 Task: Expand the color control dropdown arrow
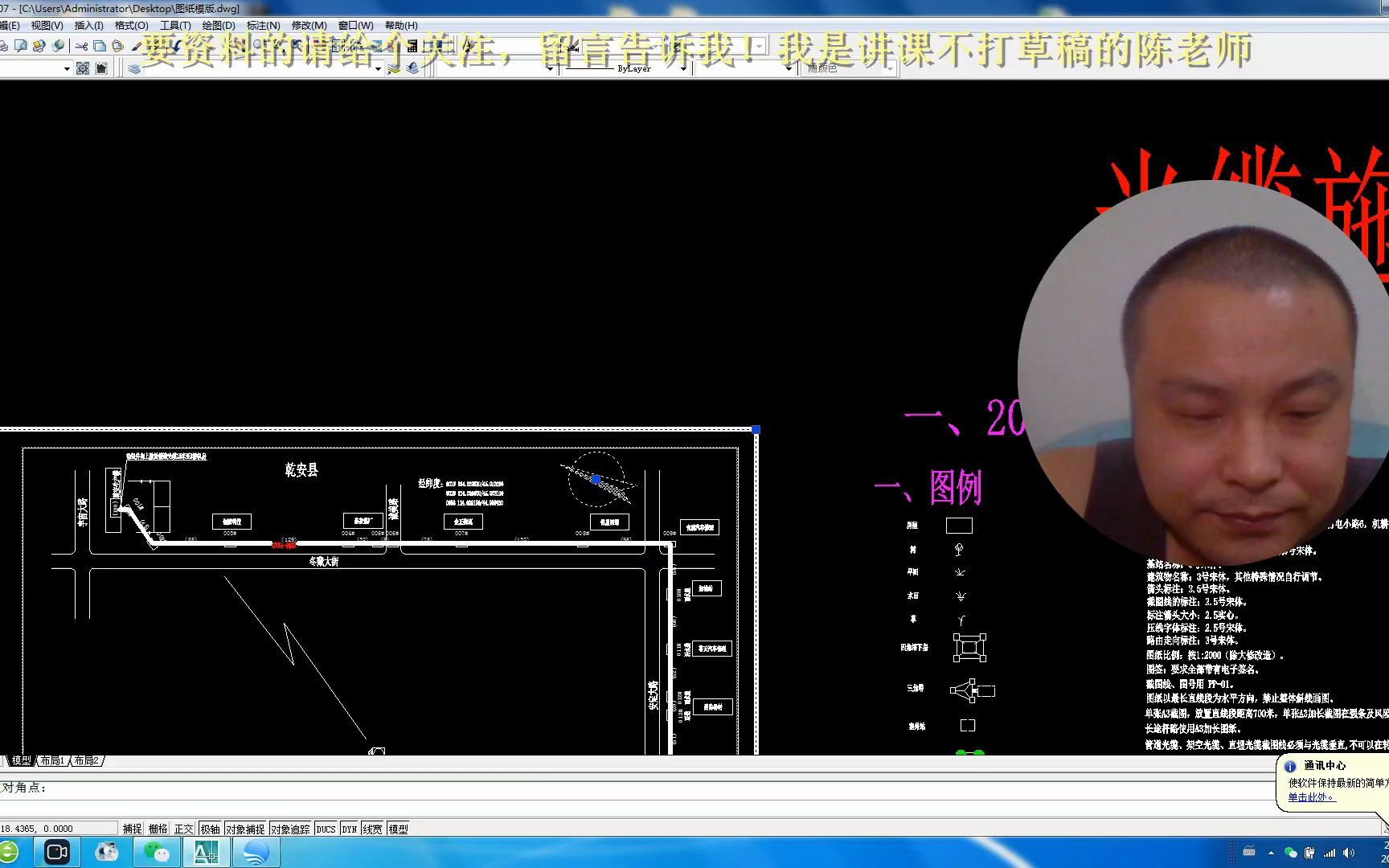tap(550, 69)
